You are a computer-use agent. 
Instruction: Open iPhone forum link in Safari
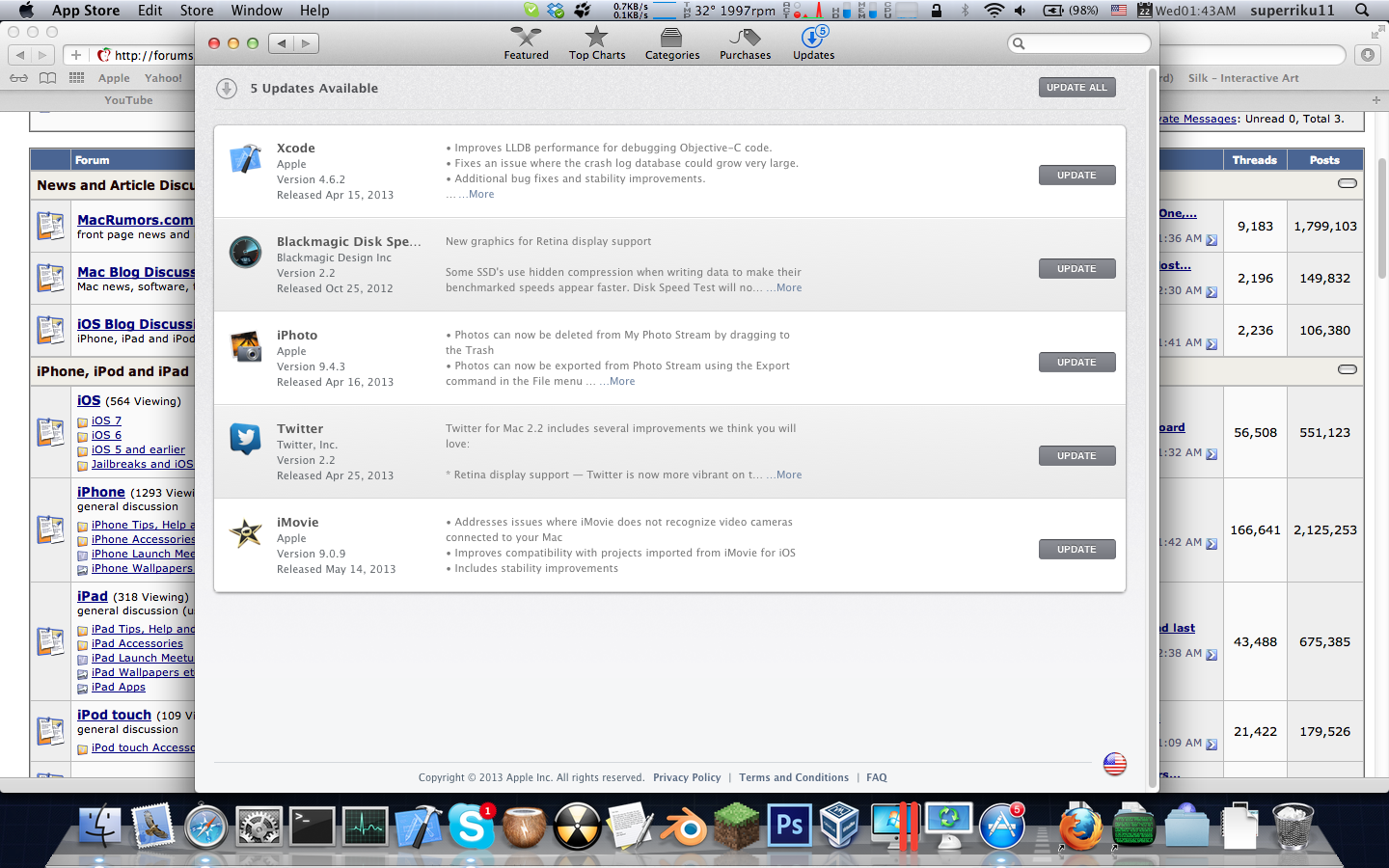pos(101,492)
